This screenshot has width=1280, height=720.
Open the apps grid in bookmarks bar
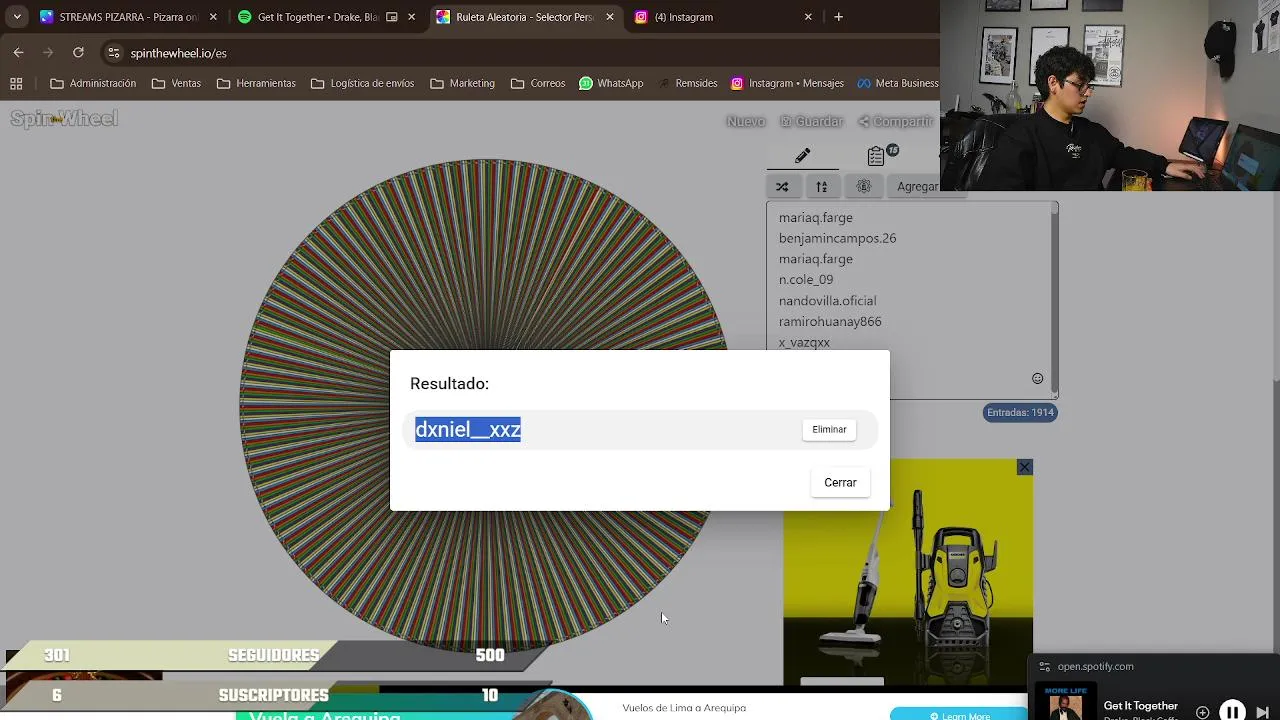pyautogui.click(x=16, y=83)
